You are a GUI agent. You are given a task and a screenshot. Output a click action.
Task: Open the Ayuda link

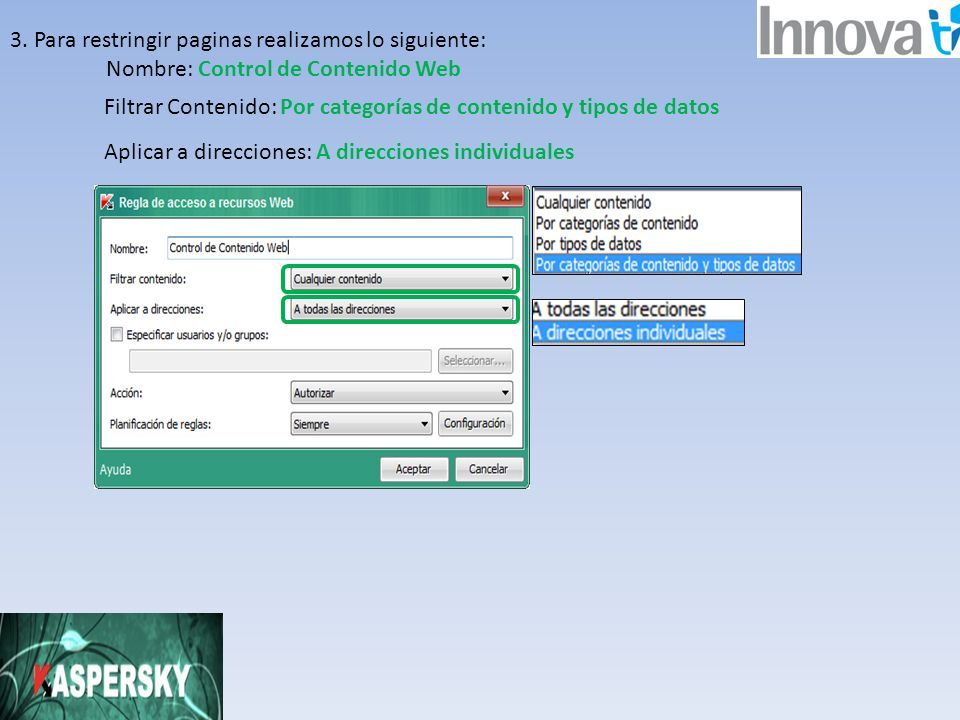116,470
